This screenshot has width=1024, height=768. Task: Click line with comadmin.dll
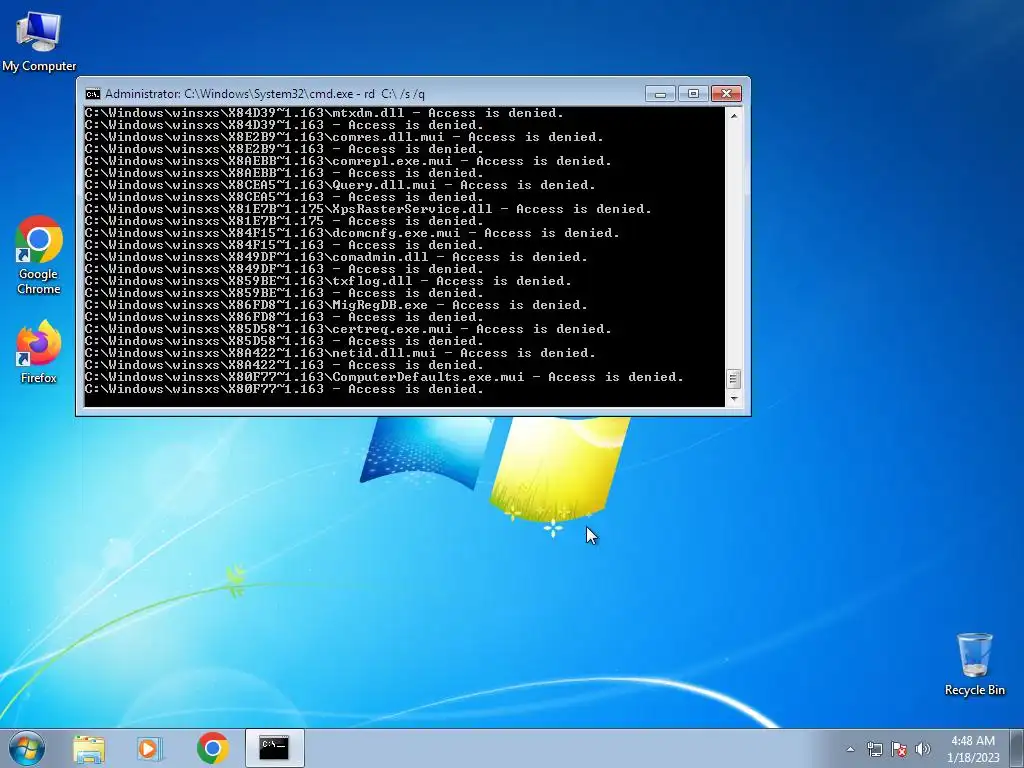point(336,257)
